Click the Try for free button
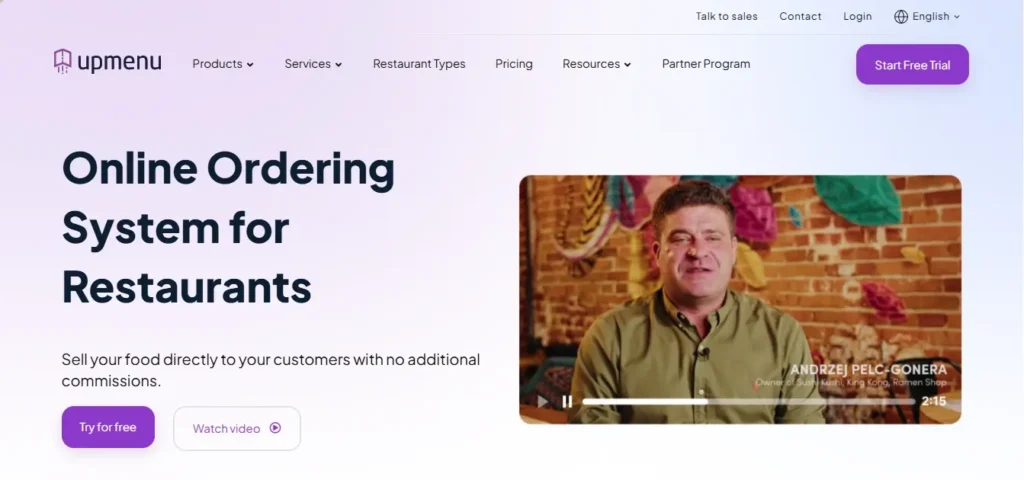Screen dimensions: 1024x480 pos(108,427)
